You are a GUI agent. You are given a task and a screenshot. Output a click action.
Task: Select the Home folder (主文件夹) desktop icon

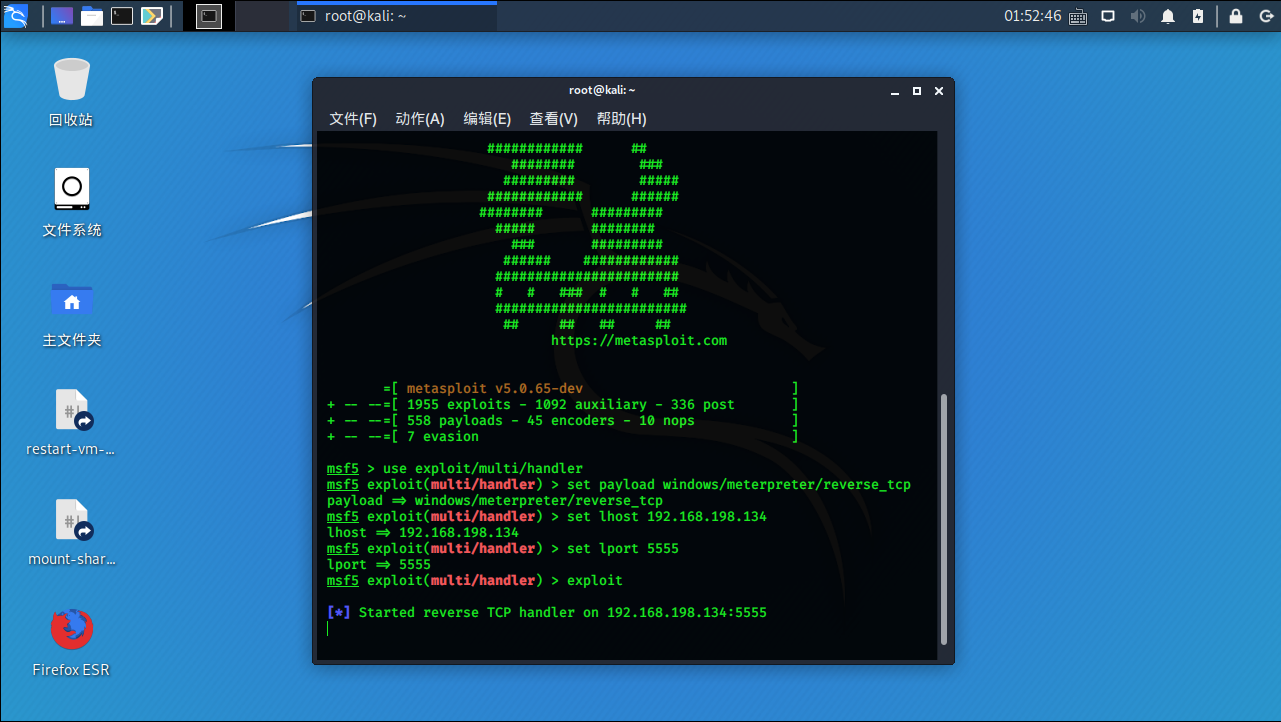point(72,312)
